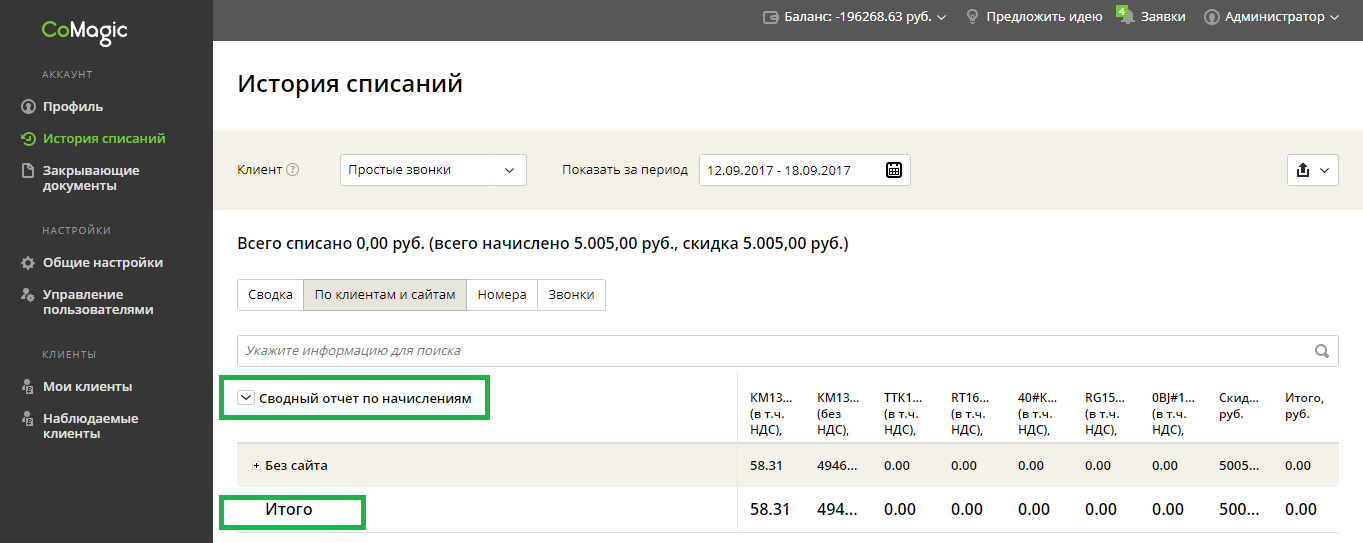1363x543 pixels.
Task: Click the export share icon button
Action: pyautogui.click(x=1302, y=170)
